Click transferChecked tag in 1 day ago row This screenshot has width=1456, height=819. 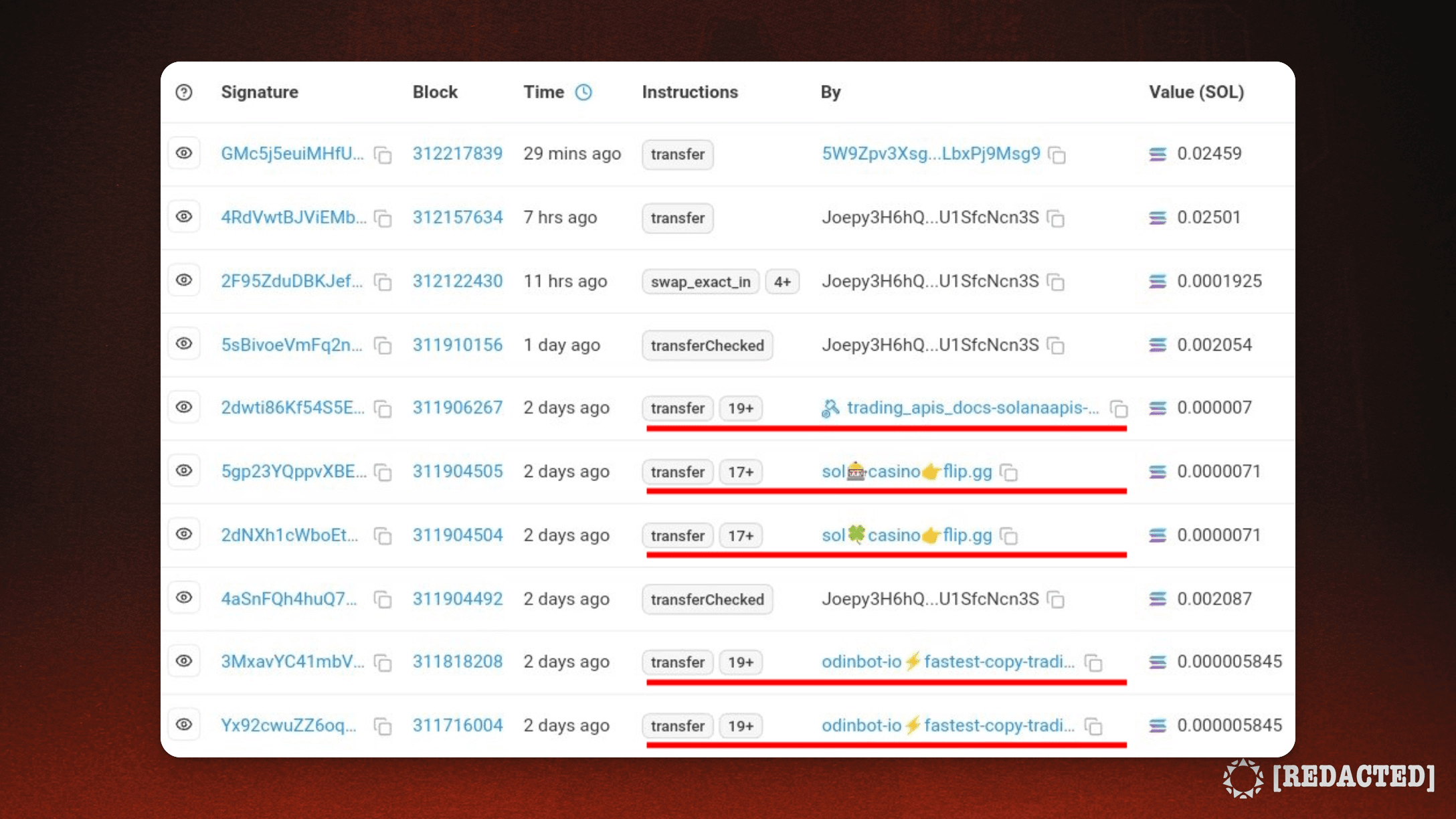707,345
